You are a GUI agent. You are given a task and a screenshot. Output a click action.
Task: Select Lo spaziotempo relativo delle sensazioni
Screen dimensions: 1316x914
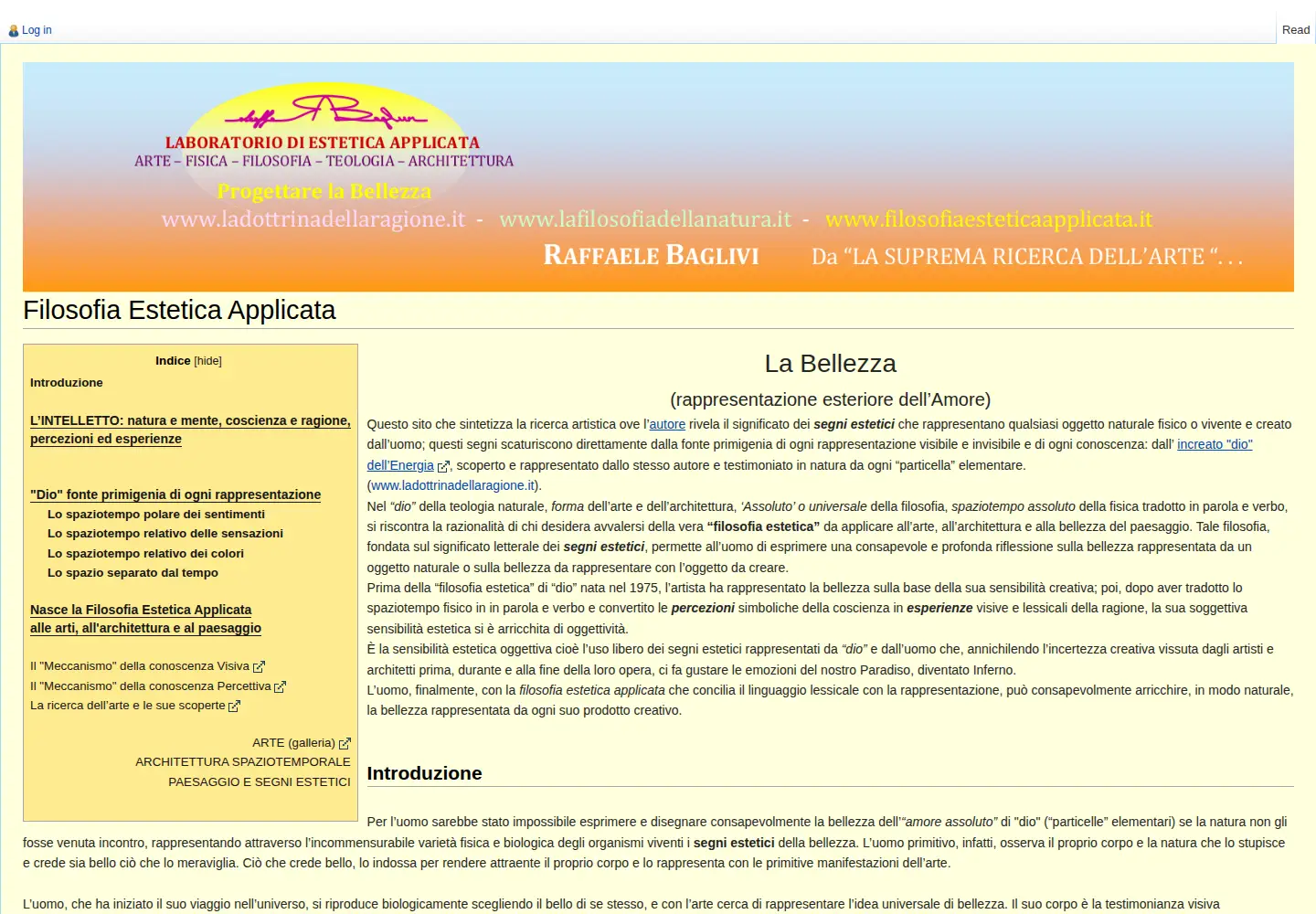165,534
